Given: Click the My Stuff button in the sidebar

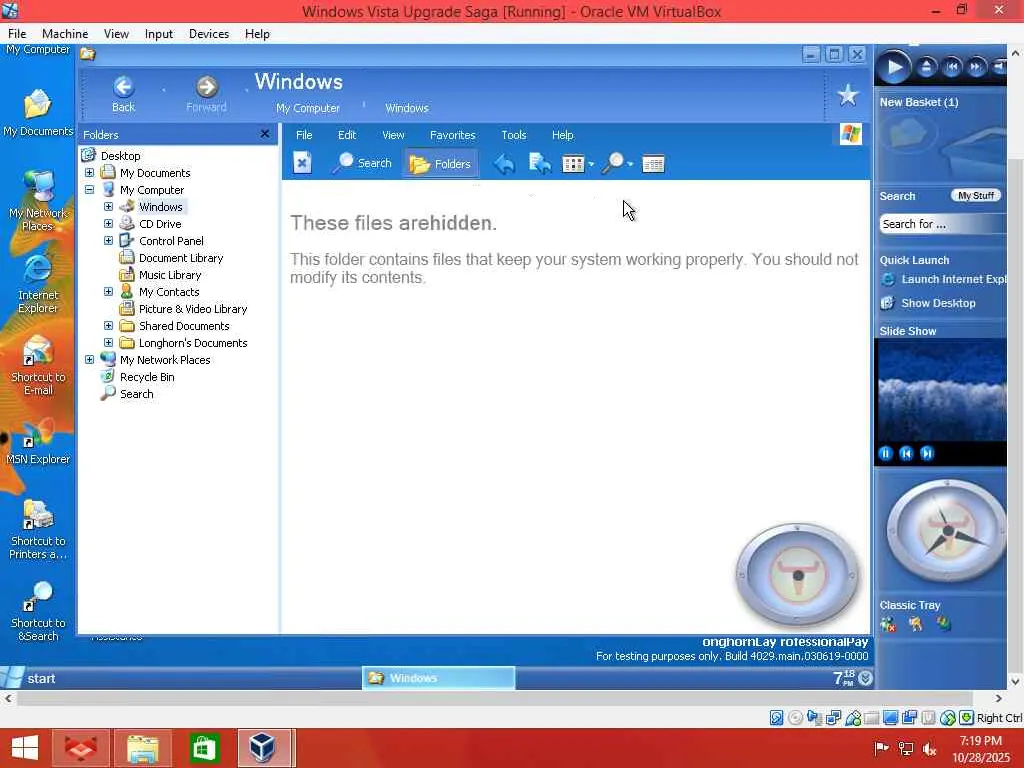Looking at the screenshot, I should pyautogui.click(x=976, y=195).
